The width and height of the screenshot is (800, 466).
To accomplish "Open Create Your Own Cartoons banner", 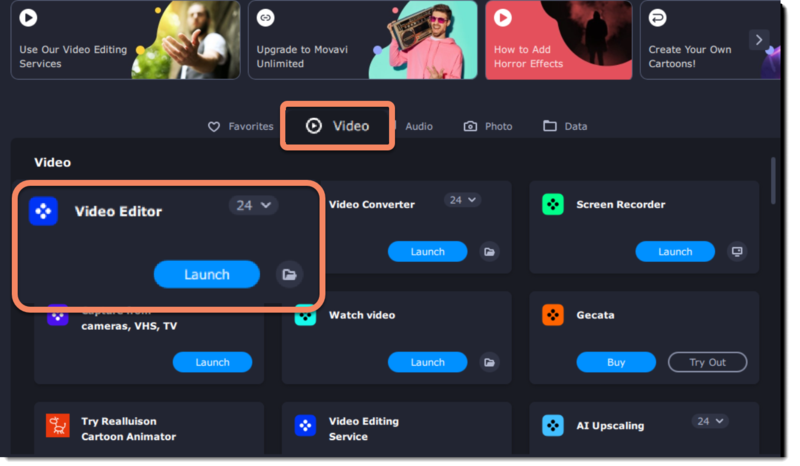I will coord(710,40).
